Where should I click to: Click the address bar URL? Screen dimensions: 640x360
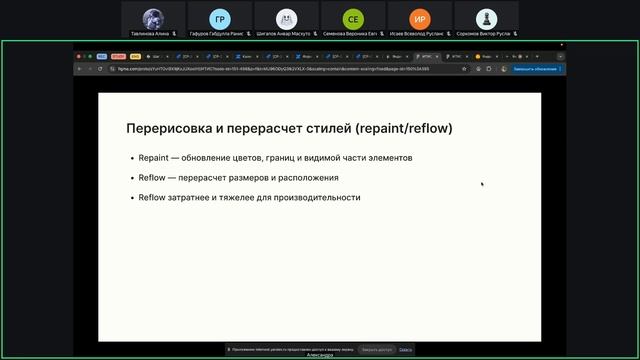273,69
